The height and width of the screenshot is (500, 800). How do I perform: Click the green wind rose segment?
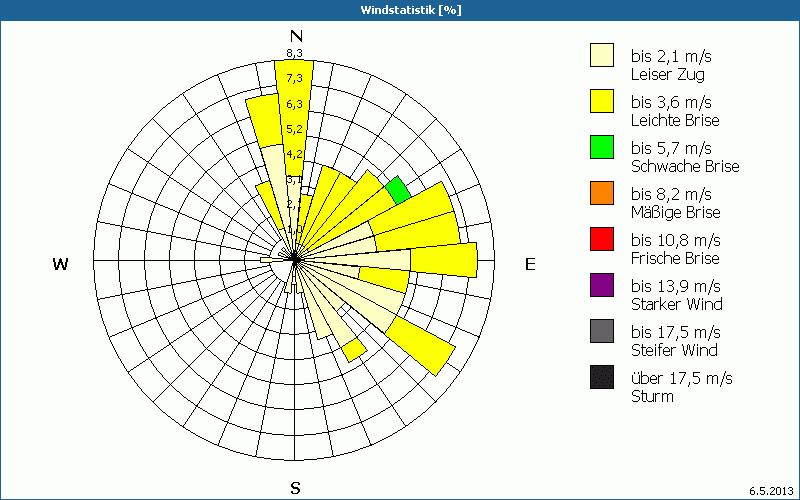click(398, 190)
